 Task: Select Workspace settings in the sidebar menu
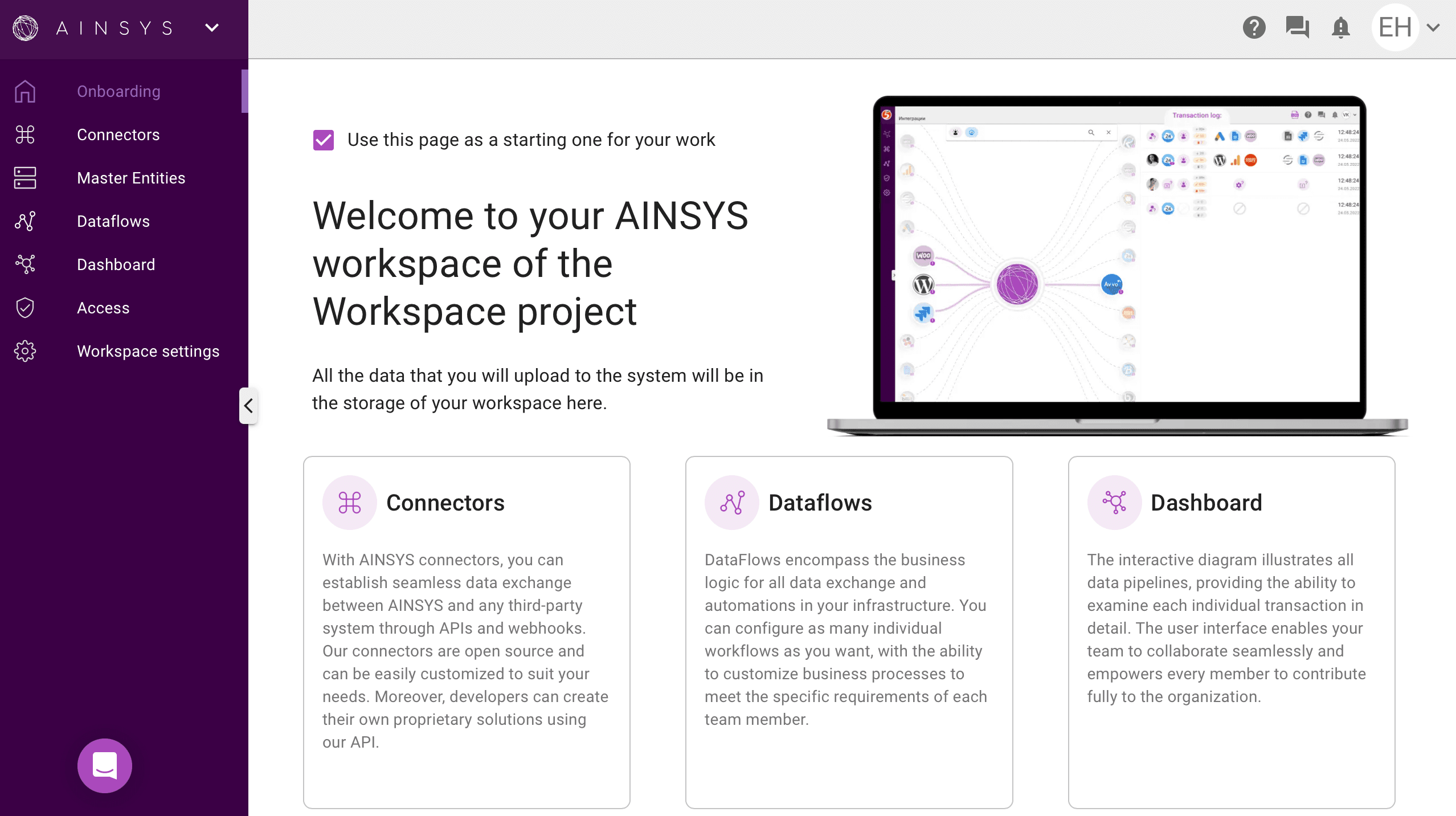point(148,351)
